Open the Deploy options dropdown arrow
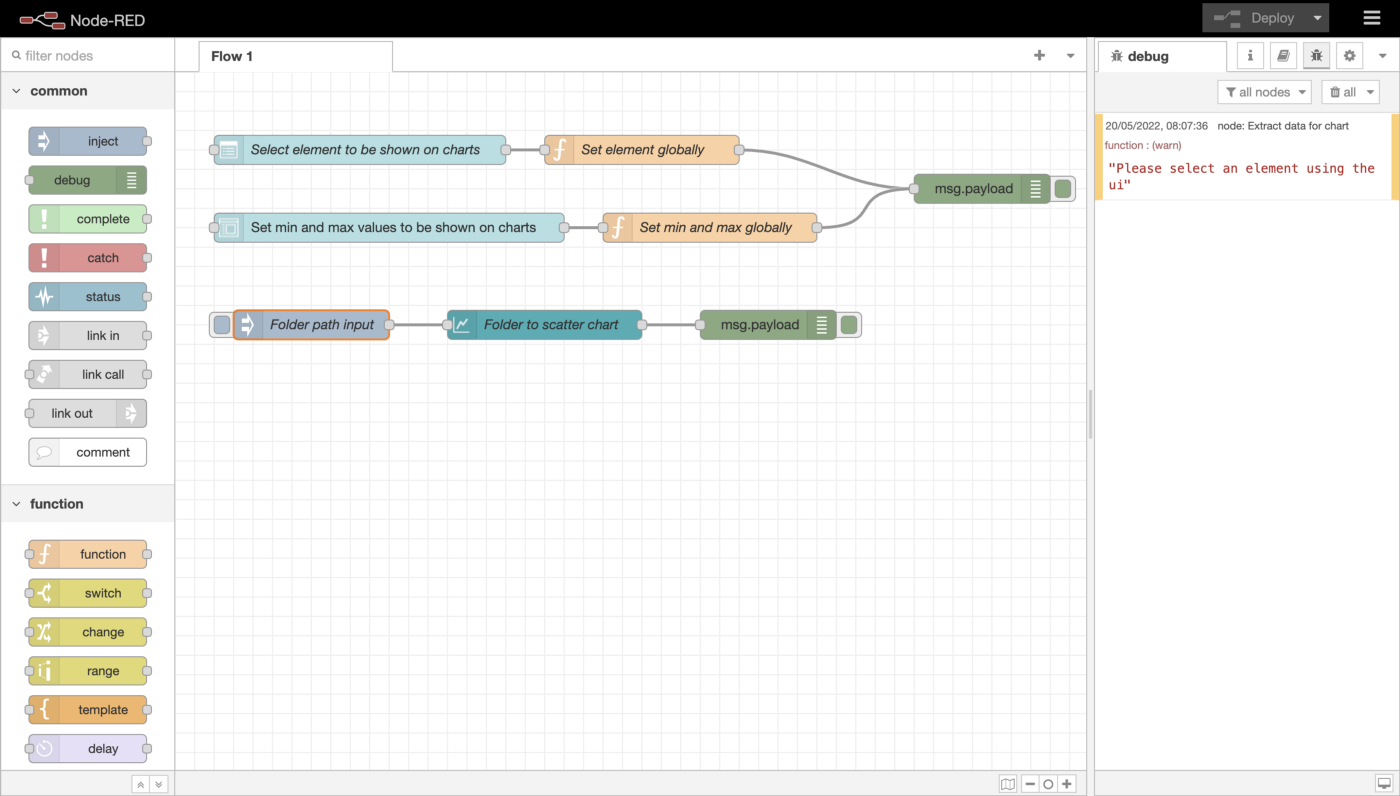 [1318, 18]
